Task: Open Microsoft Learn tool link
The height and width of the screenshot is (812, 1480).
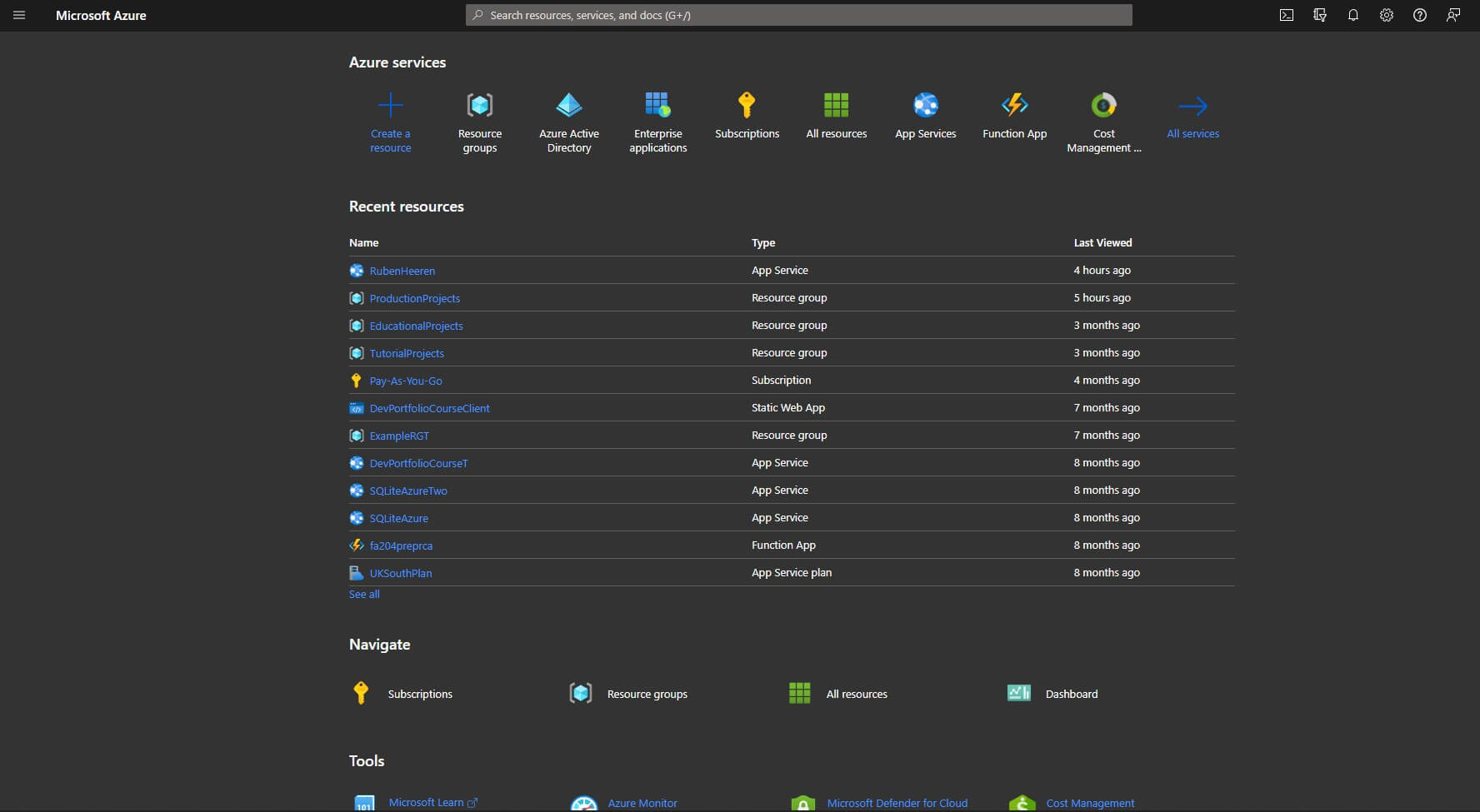Action: point(432,803)
